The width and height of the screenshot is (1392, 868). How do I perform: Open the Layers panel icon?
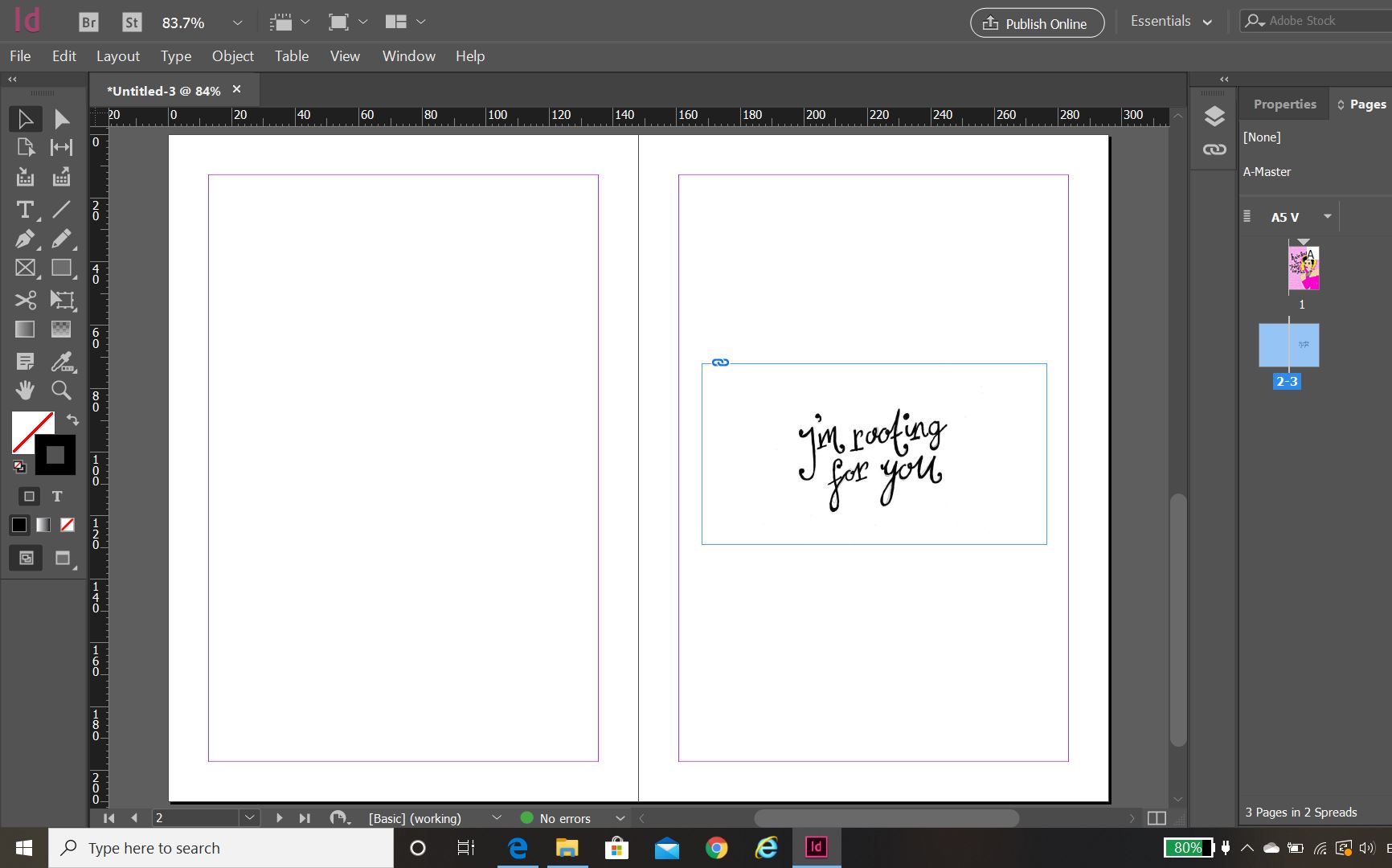pos(1214,117)
